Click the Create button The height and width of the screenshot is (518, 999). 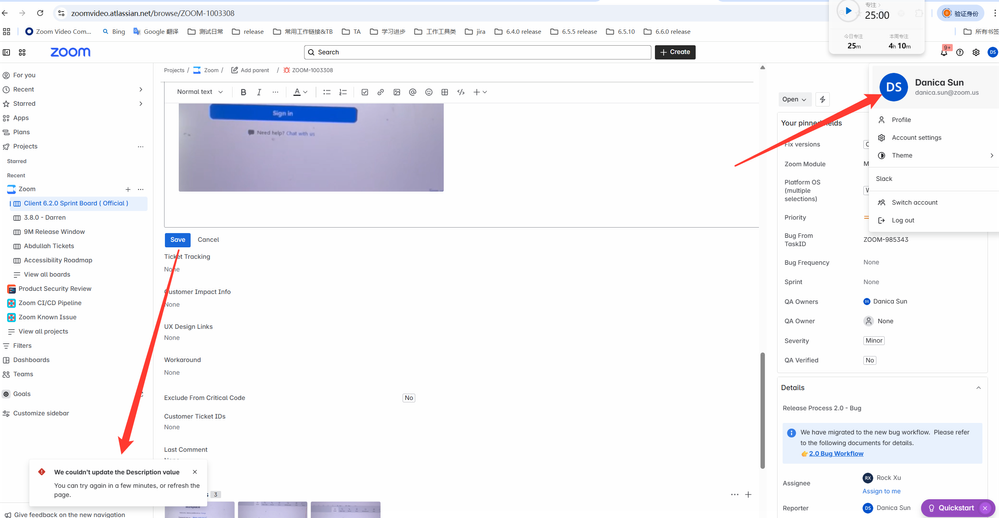click(675, 52)
